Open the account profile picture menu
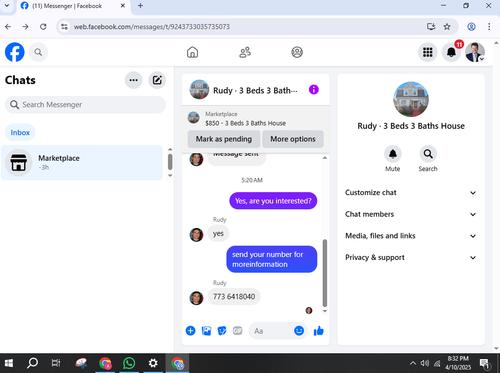The width and height of the screenshot is (500, 373). click(x=475, y=52)
